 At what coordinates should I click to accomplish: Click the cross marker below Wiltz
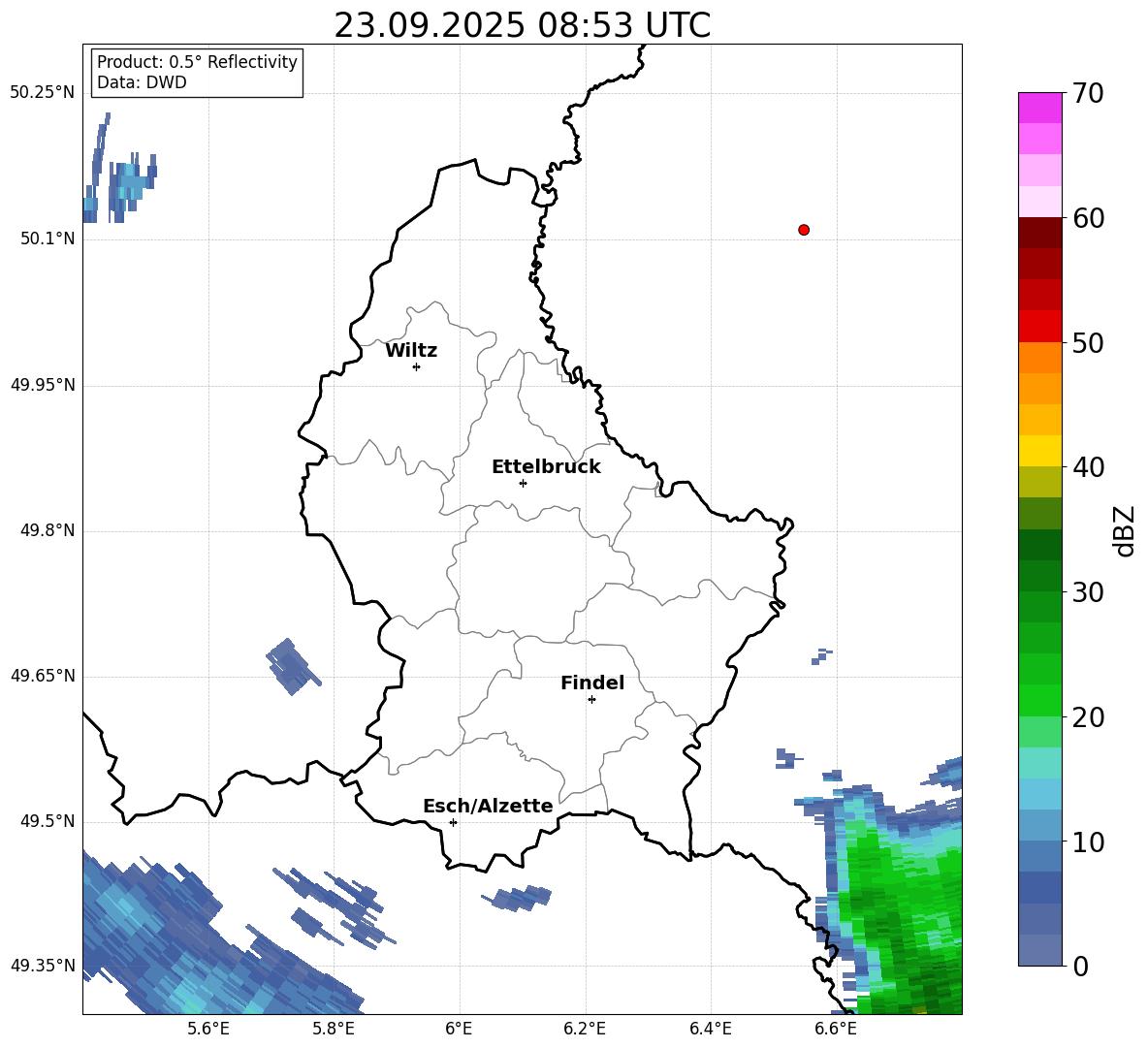(417, 366)
